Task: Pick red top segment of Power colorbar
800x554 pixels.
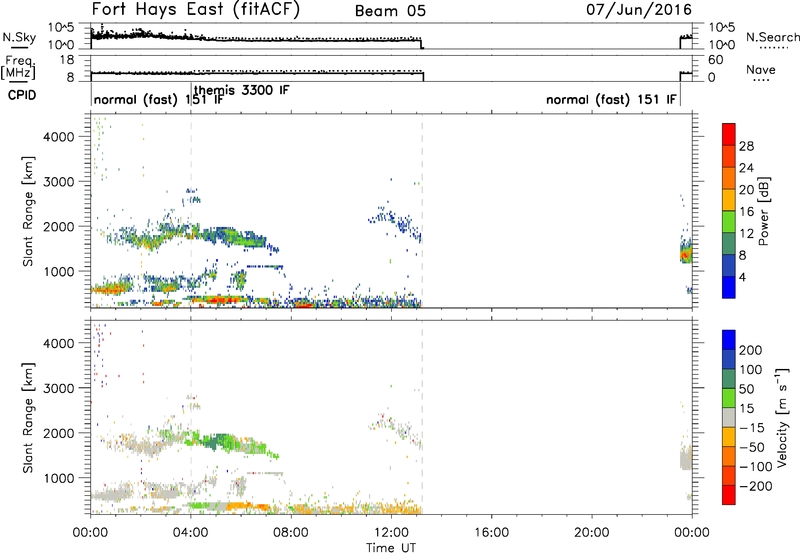Action: click(729, 134)
